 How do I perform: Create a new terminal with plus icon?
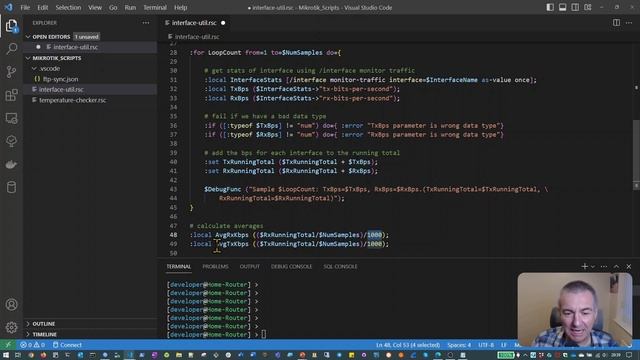(584, 267)
